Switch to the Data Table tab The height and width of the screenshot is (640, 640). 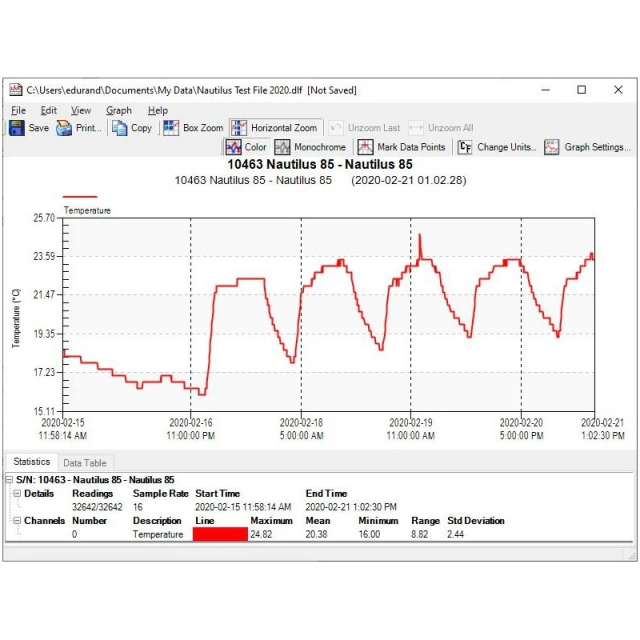click(85, 463)
